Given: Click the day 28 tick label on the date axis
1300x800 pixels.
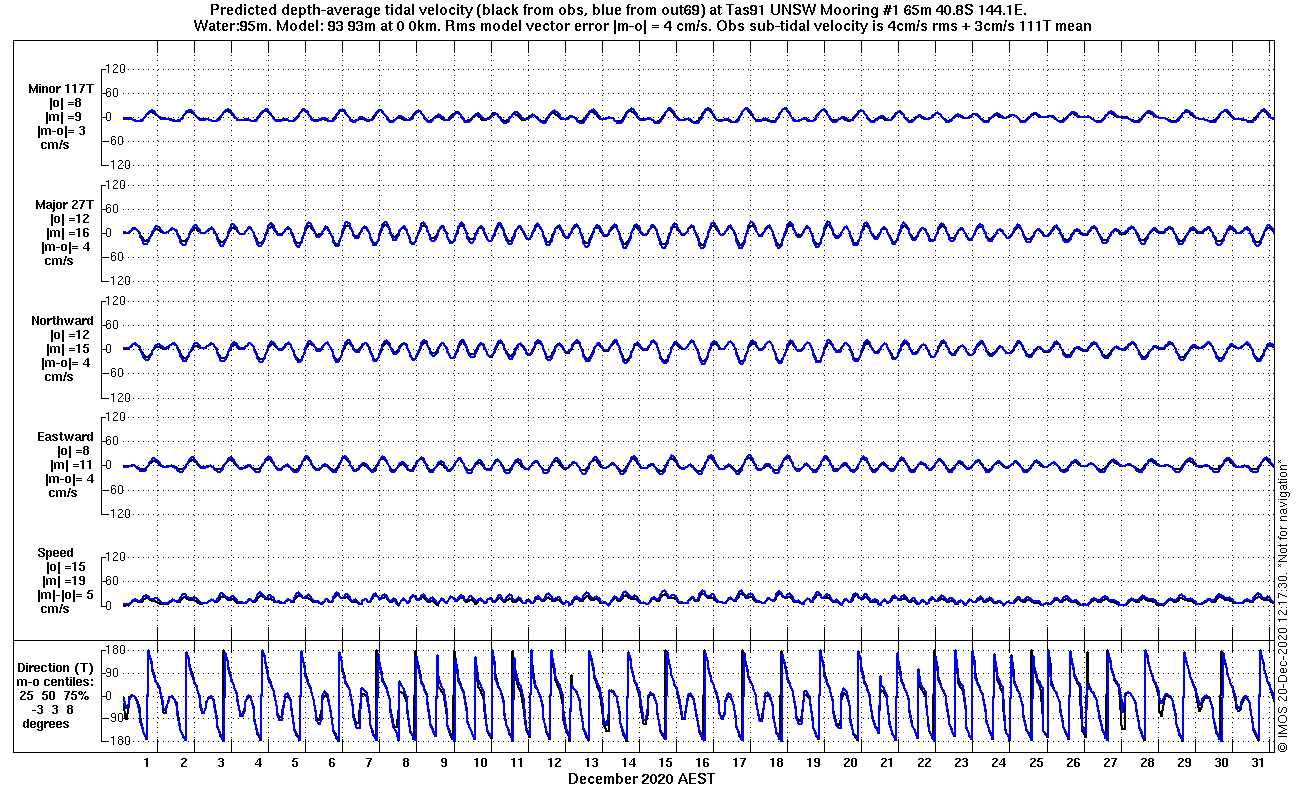Looking at the screenshot, I should (x=1146, y=763).
